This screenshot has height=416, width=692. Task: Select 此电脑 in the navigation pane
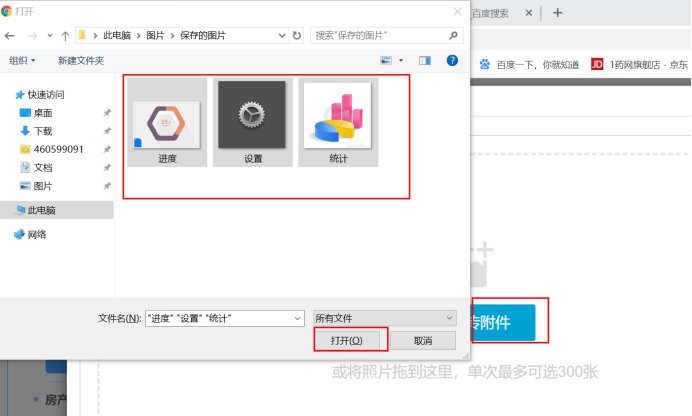point(36,210)
